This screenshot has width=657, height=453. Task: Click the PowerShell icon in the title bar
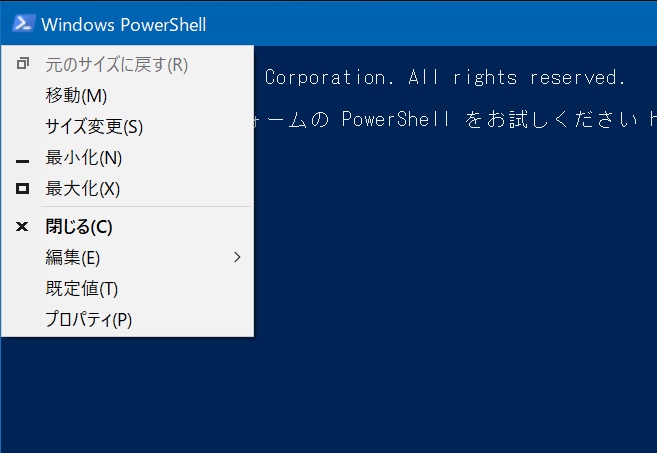23,23
